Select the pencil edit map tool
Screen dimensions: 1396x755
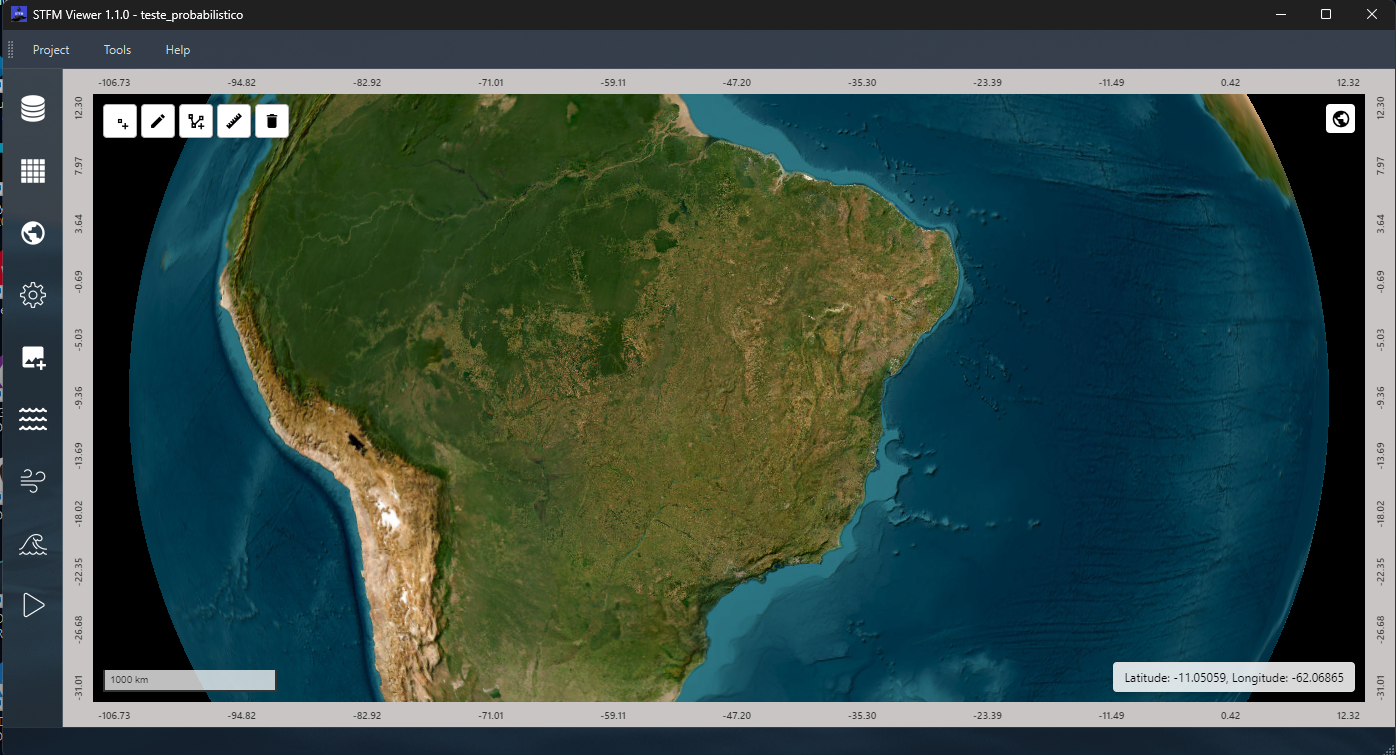158,122
